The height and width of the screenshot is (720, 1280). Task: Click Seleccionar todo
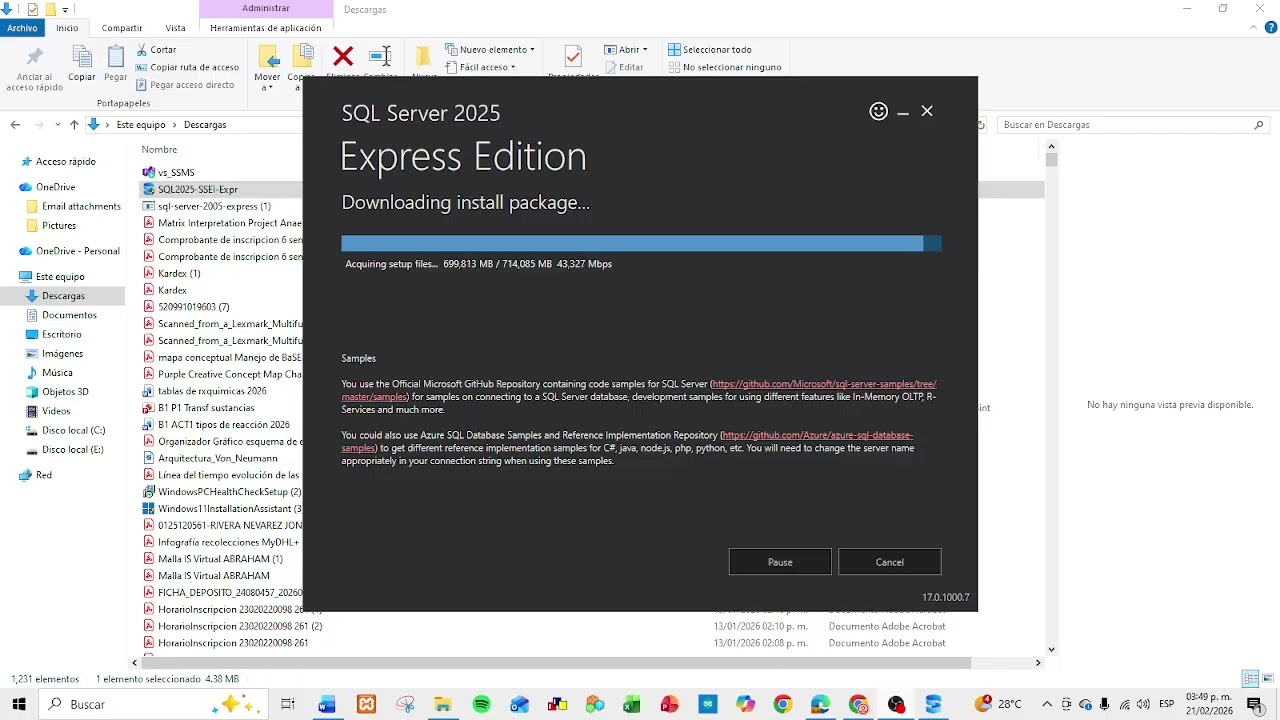click(x=710, y=49)
